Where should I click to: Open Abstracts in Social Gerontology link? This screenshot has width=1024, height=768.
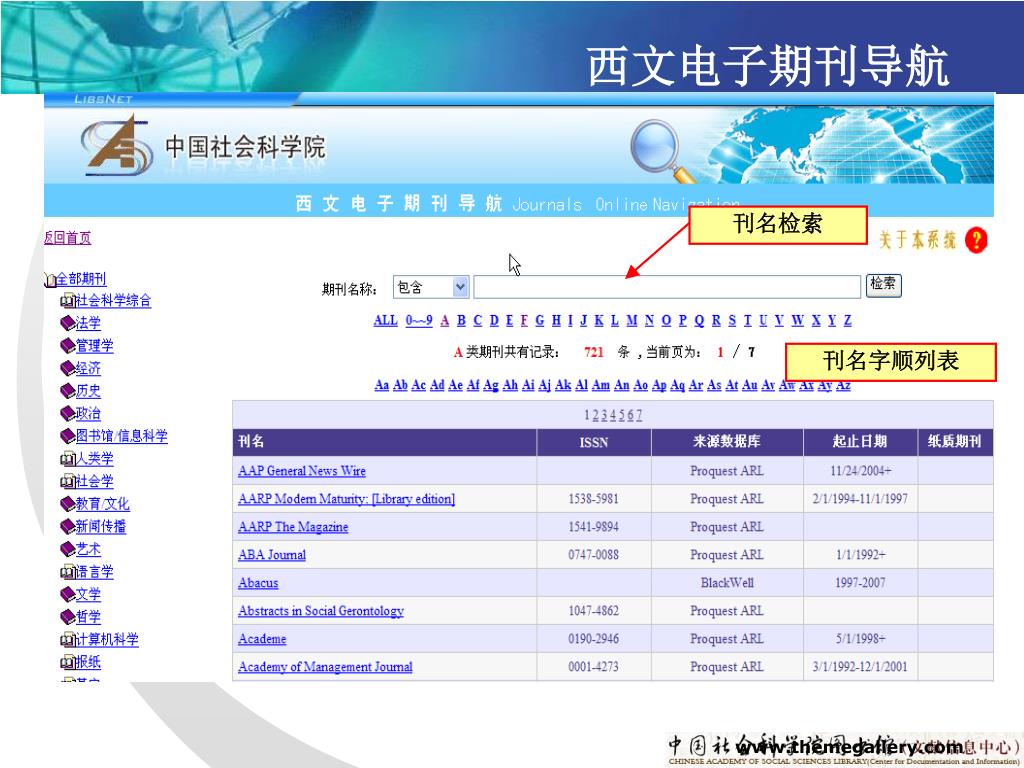(321, 611)
